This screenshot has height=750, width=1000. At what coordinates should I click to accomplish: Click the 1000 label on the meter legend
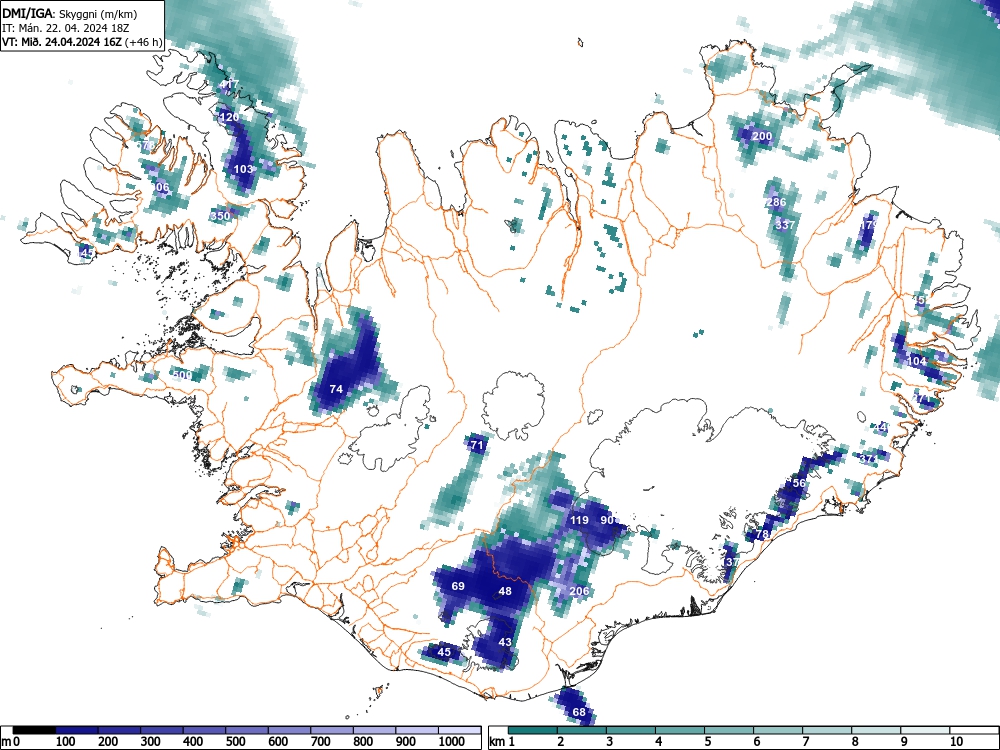(x=452, y=742)
